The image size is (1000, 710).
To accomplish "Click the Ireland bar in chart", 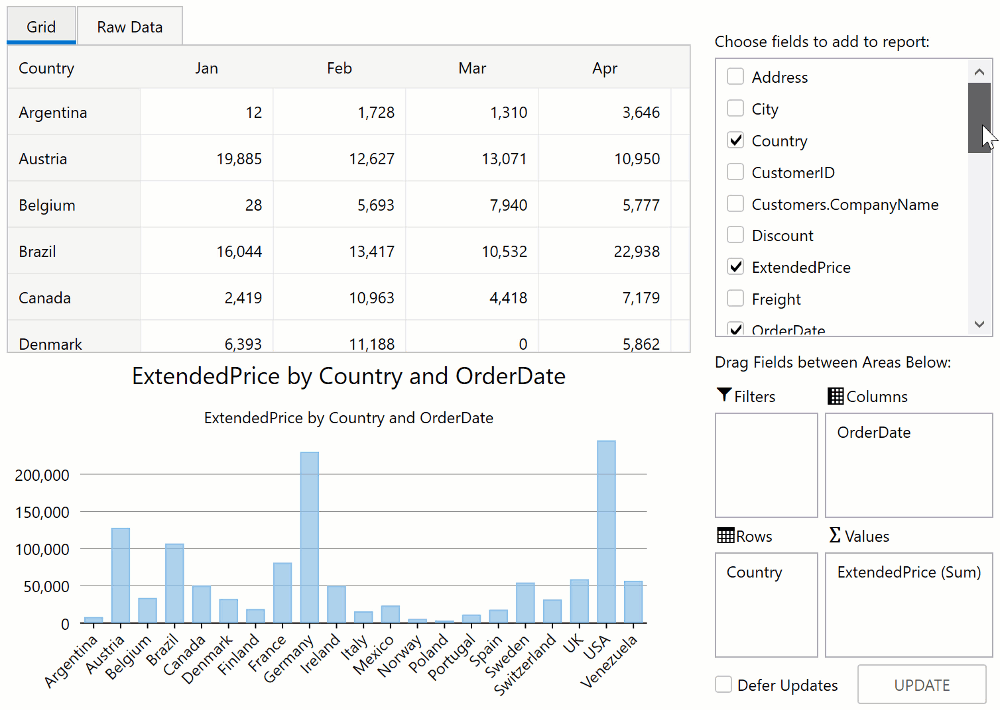I will pyautogui.click(x=336, y=605).
